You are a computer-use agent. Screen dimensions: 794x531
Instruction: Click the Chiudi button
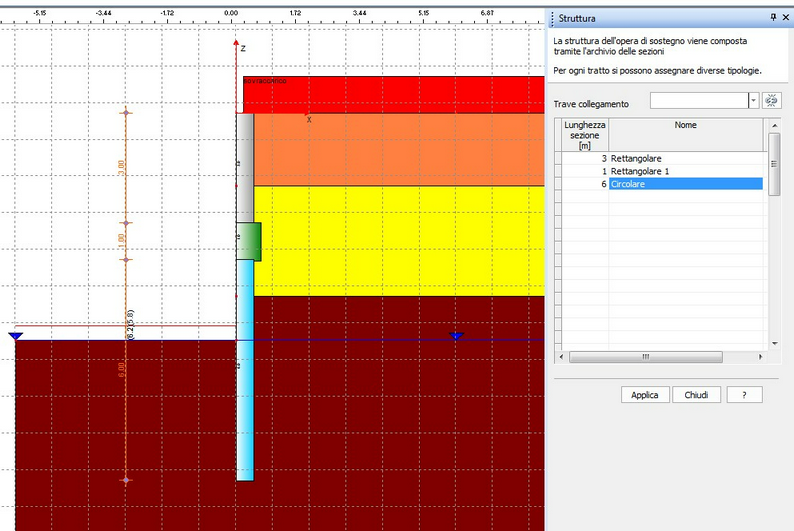(x=696, y=395)
